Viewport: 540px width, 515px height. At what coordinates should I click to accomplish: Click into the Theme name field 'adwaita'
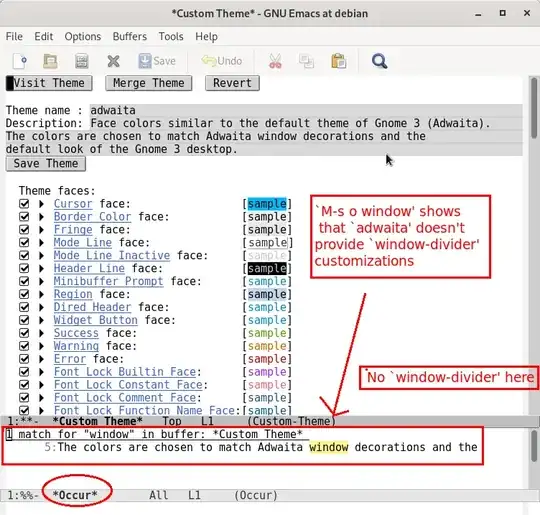306,110
